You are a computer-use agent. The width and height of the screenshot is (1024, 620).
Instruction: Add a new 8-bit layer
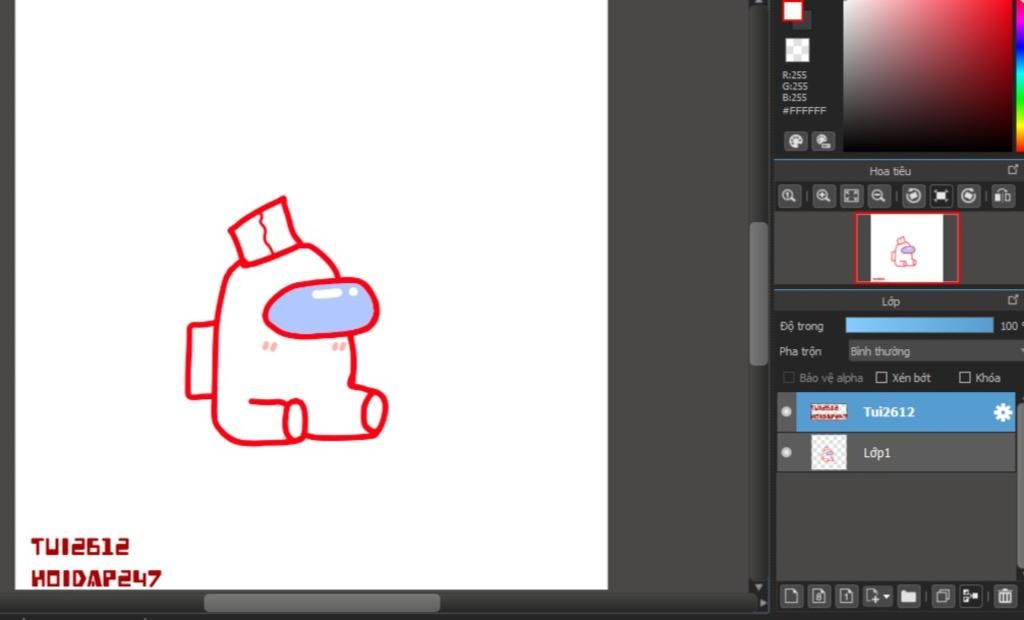[818, 596]
